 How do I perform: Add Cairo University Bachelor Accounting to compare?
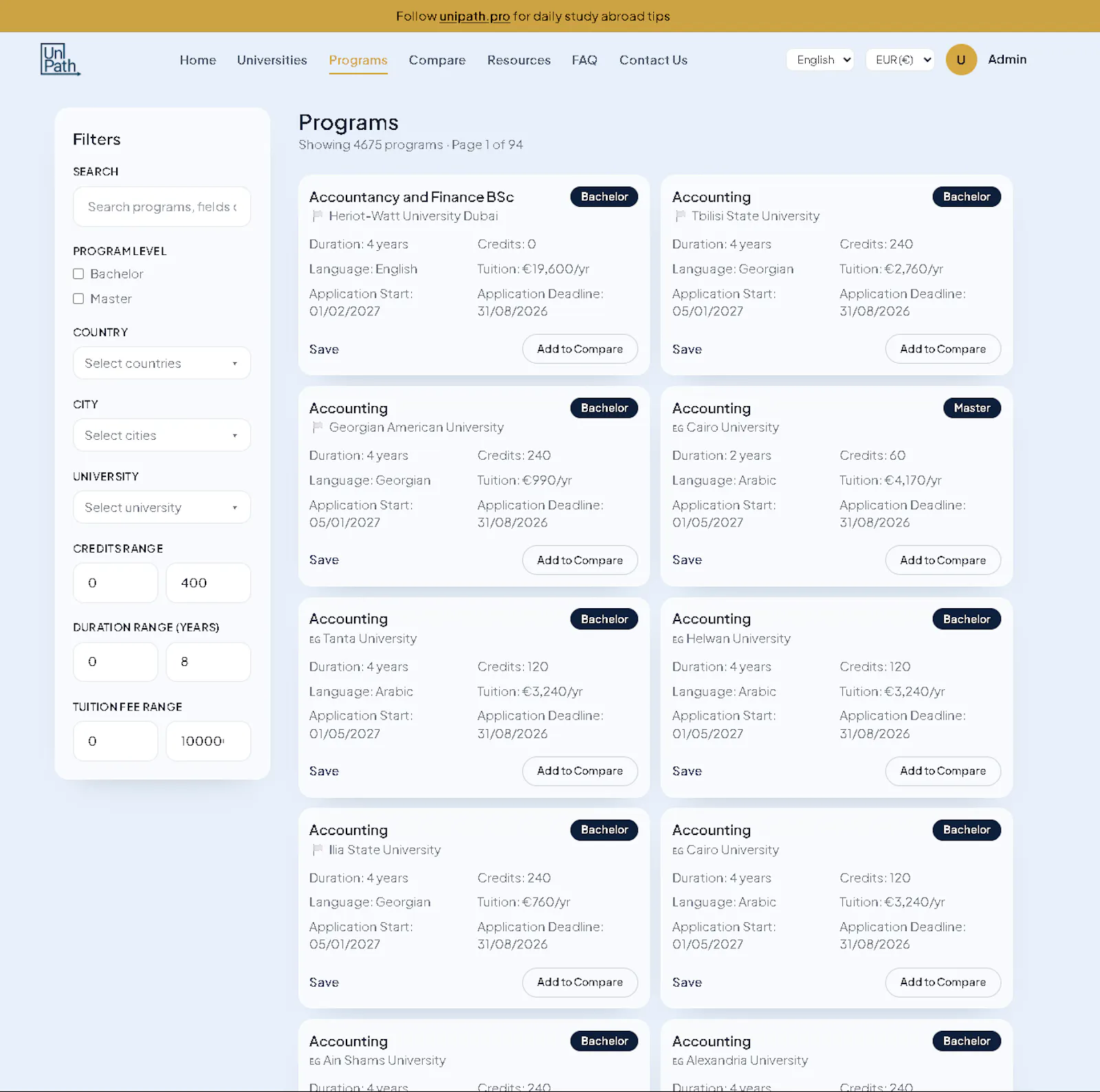[x=943, y=982]
